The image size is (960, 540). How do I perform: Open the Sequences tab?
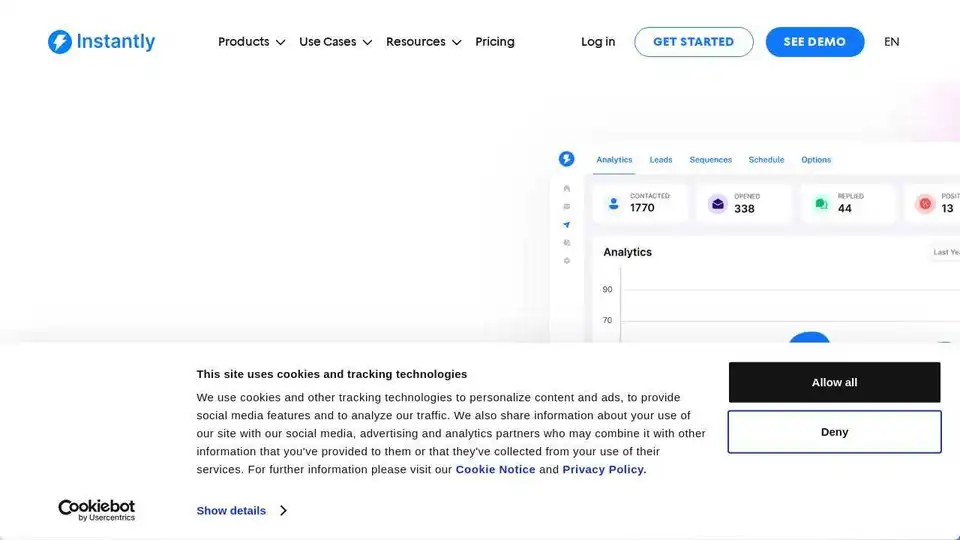click(x=710, y=160)
